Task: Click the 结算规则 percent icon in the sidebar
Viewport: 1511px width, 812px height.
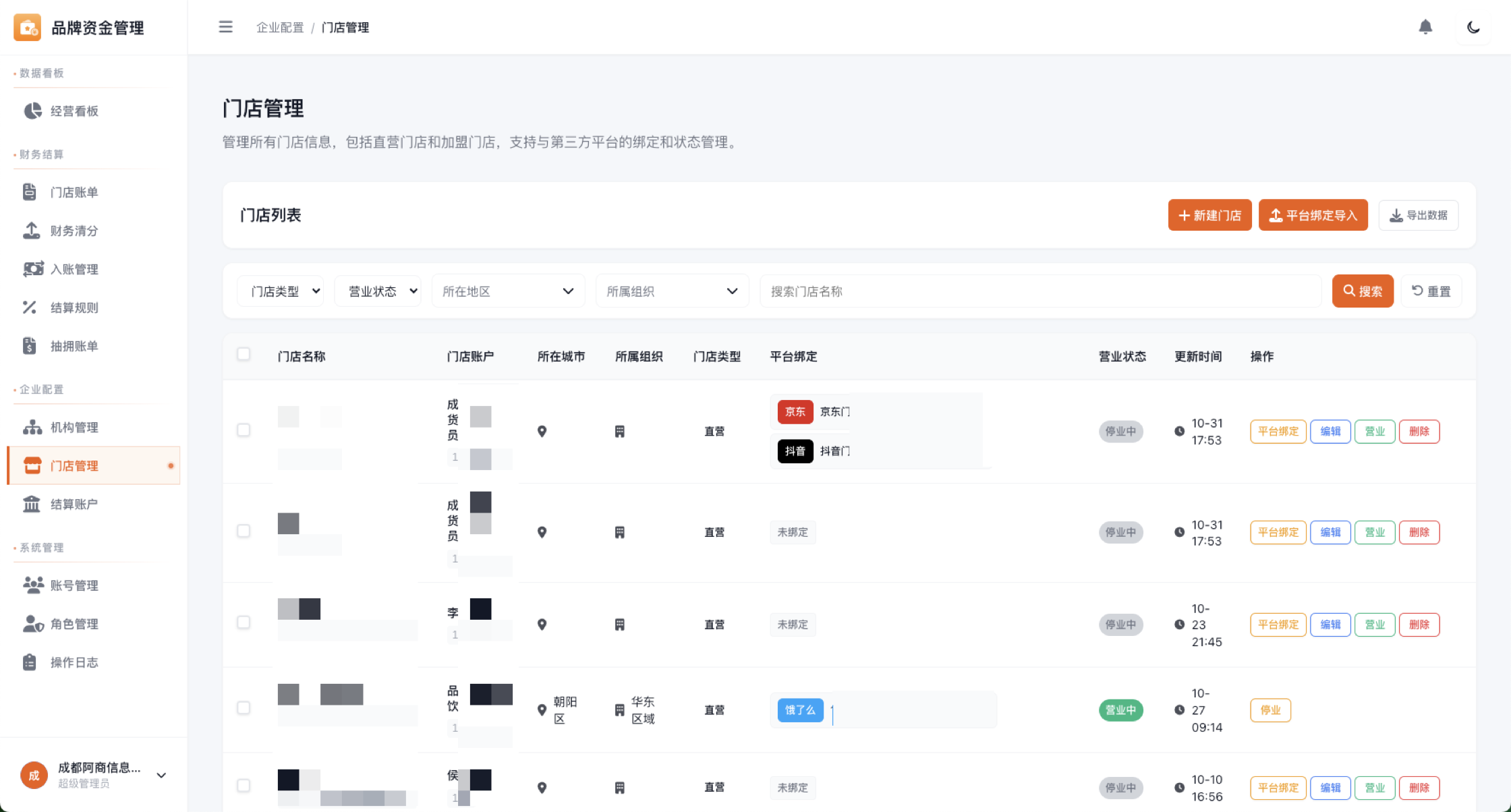Action: 30,308
